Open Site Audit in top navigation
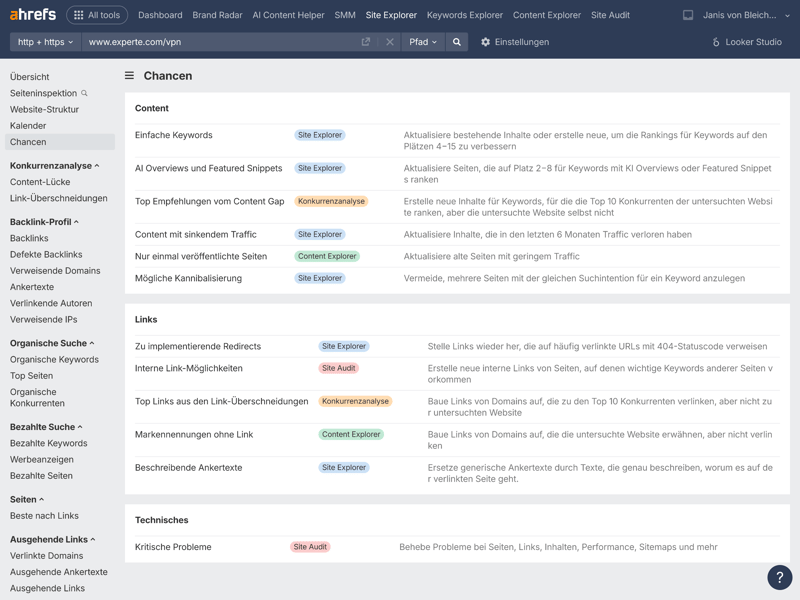Image resolution: width=800 pixels, height=600 pixels. pos(610,15)
